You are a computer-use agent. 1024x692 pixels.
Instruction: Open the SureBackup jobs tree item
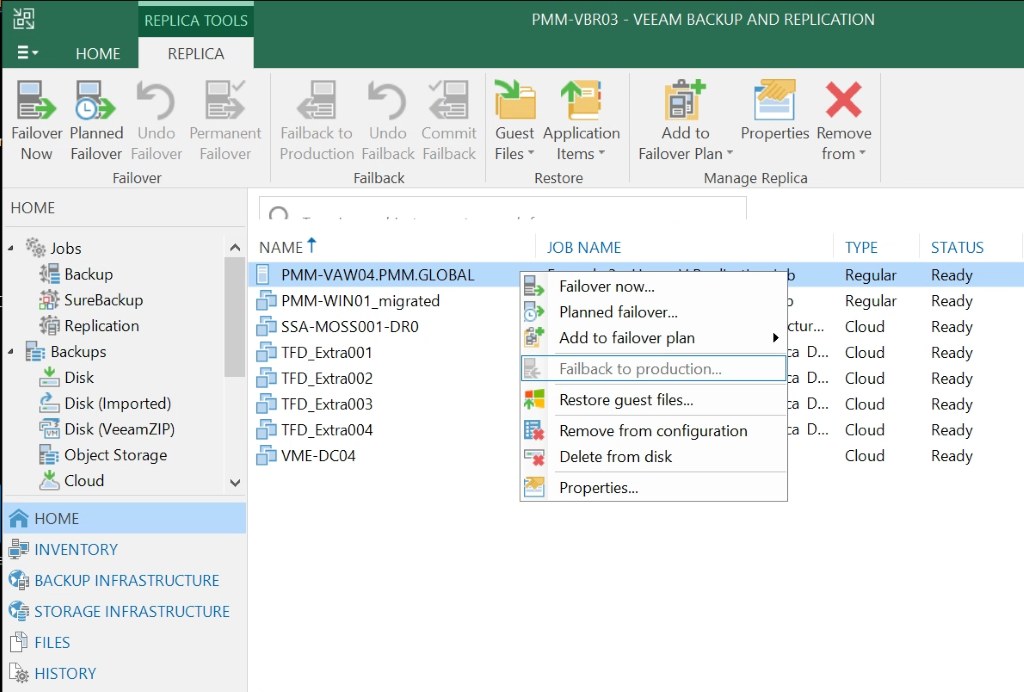click(x=91, y=300)
